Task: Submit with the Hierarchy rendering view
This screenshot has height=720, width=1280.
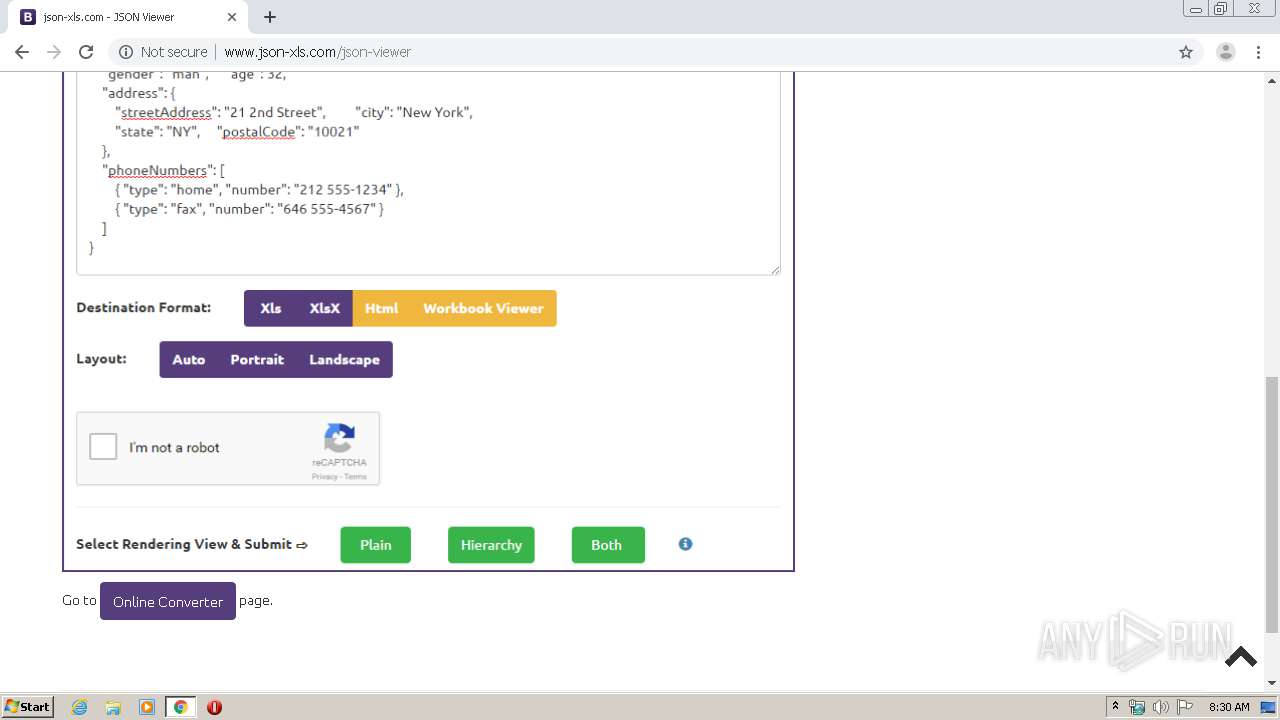Action: click(491, 545)
